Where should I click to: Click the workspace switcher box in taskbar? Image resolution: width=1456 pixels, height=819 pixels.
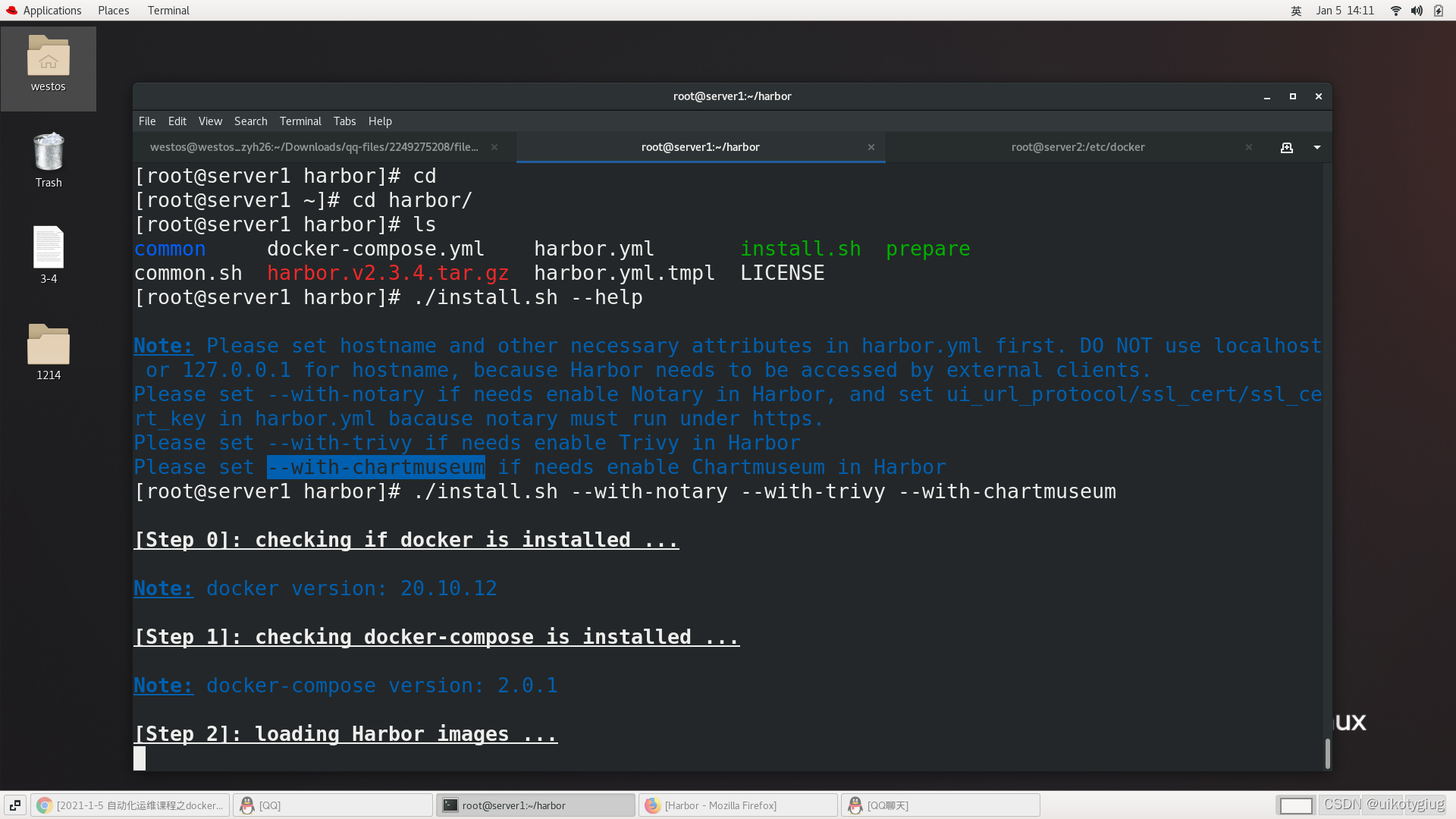(x=1296, y=805)
